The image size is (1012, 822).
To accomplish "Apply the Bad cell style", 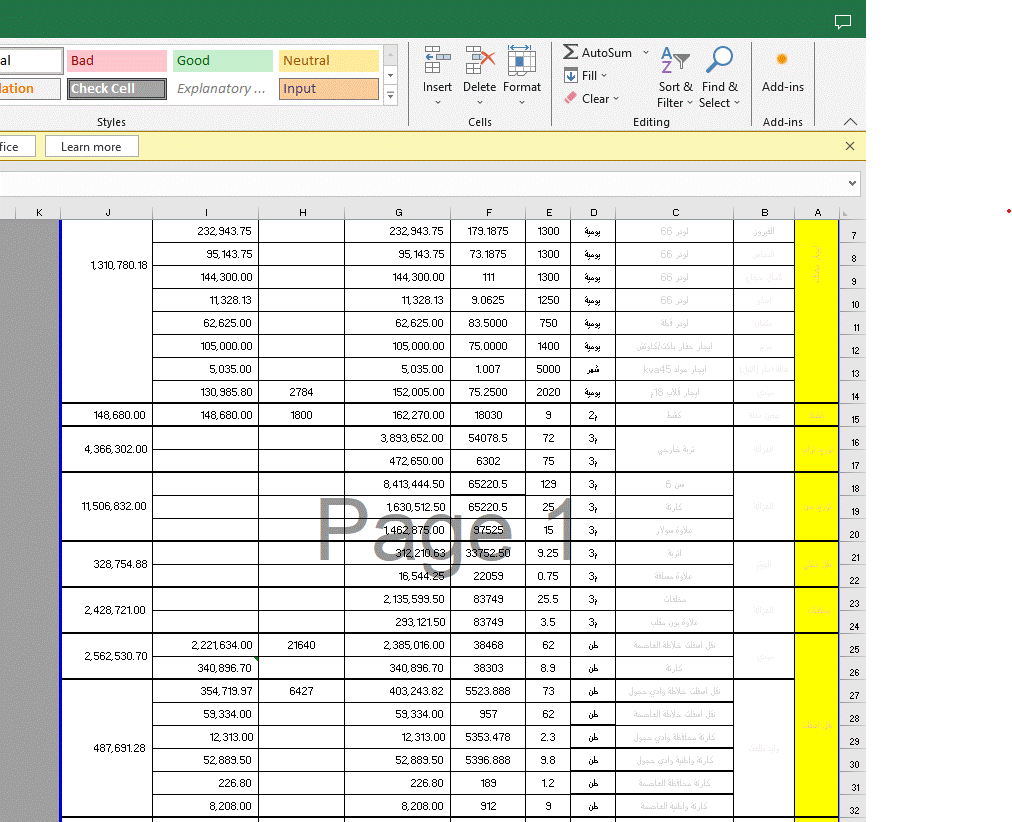I will coord(117,61).
